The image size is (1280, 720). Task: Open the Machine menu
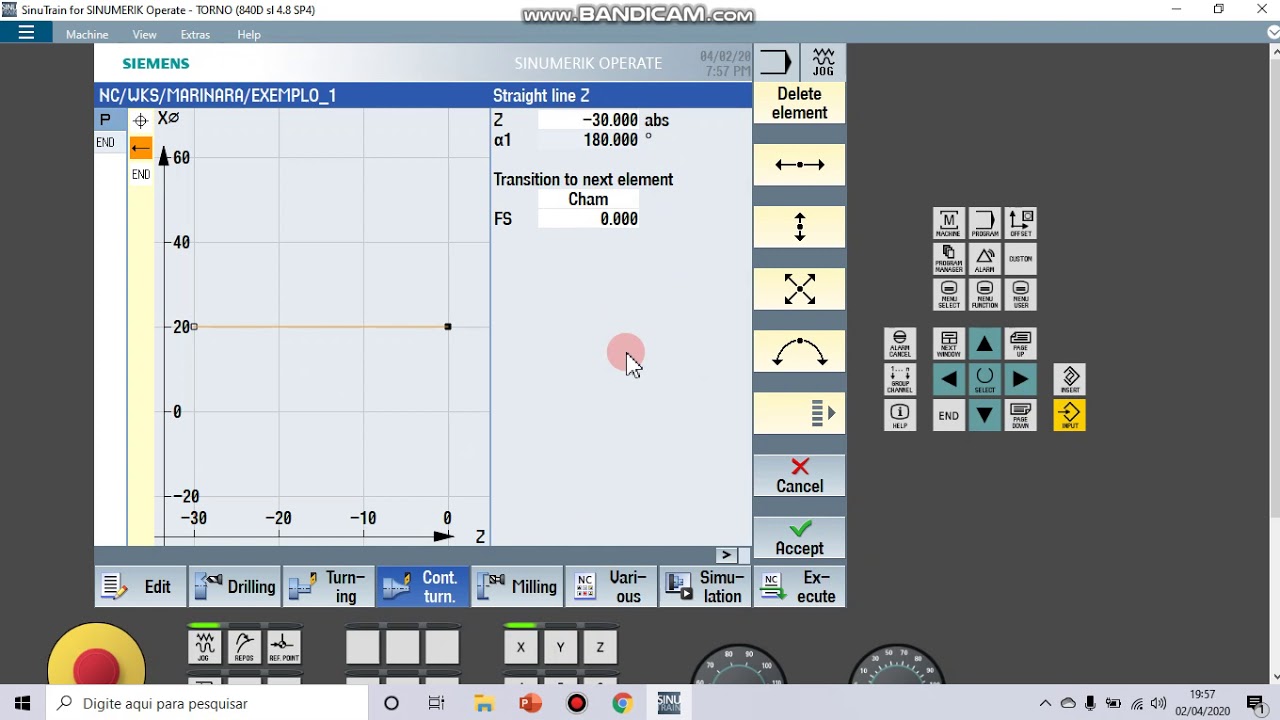[87, 34]
